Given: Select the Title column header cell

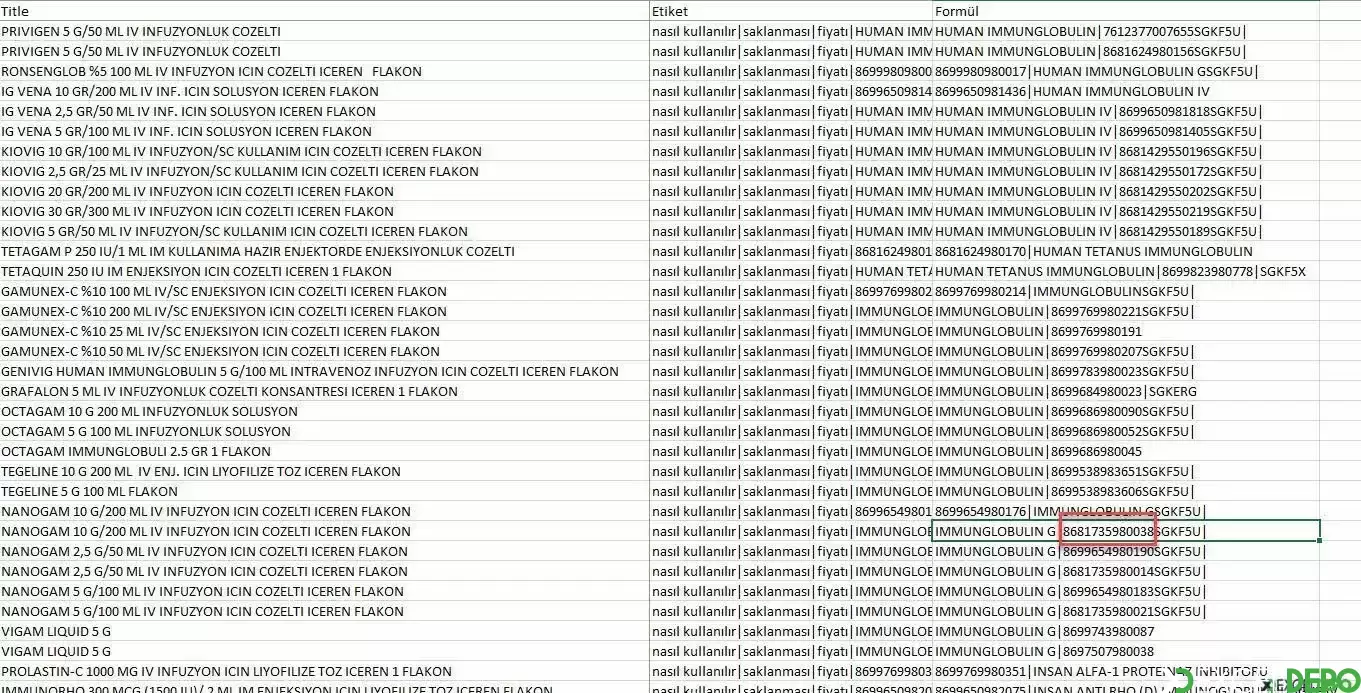Looking at the screenshot, I should [x=324, y=11].
